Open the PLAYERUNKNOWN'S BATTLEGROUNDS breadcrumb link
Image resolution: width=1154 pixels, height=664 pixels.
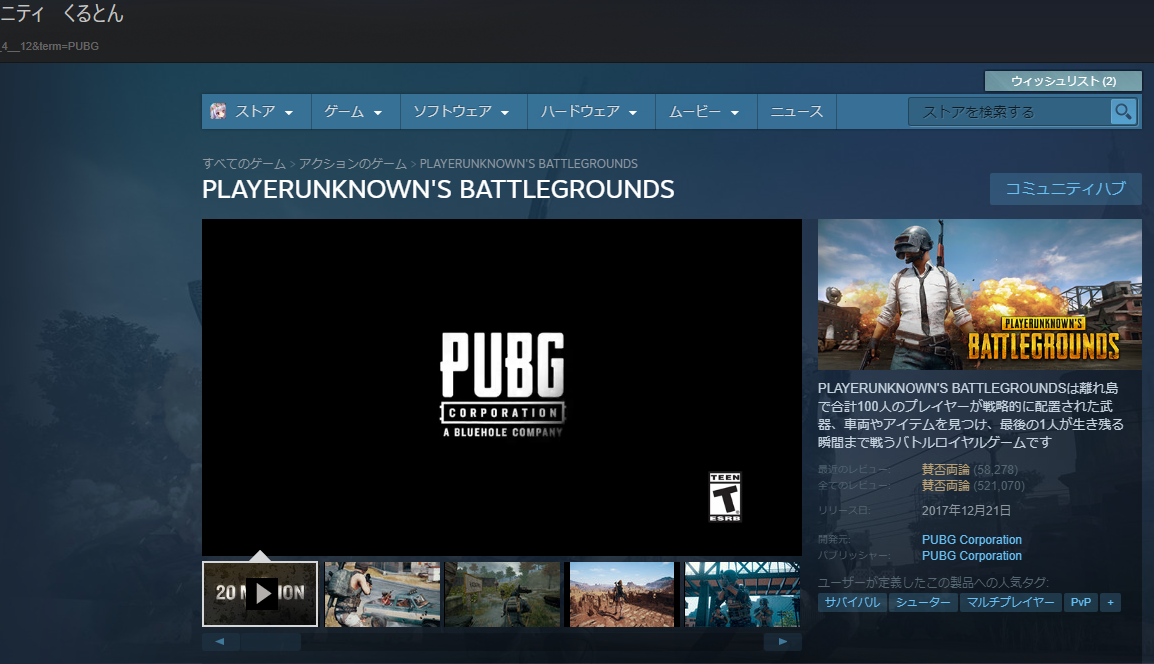pos(528,163)
